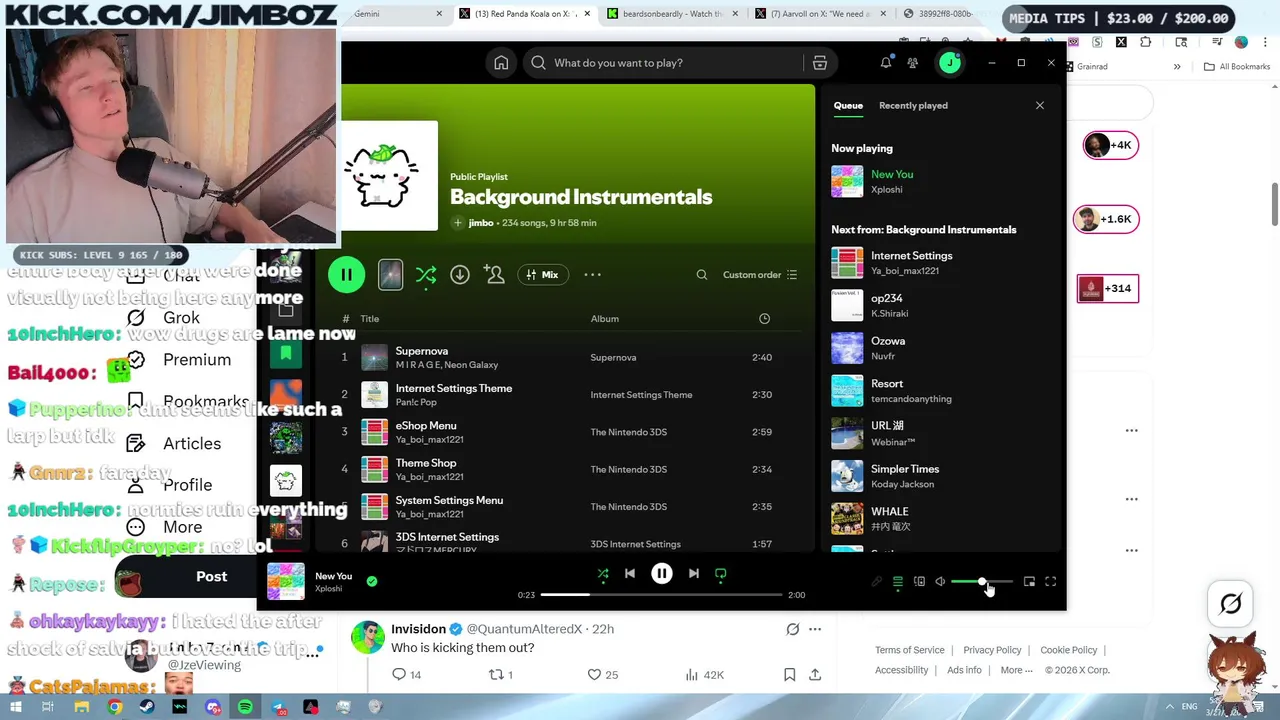Open Grok icon on Invisidon post
1280x720 pixels.
pyautogui.click(x=792, y=629)
